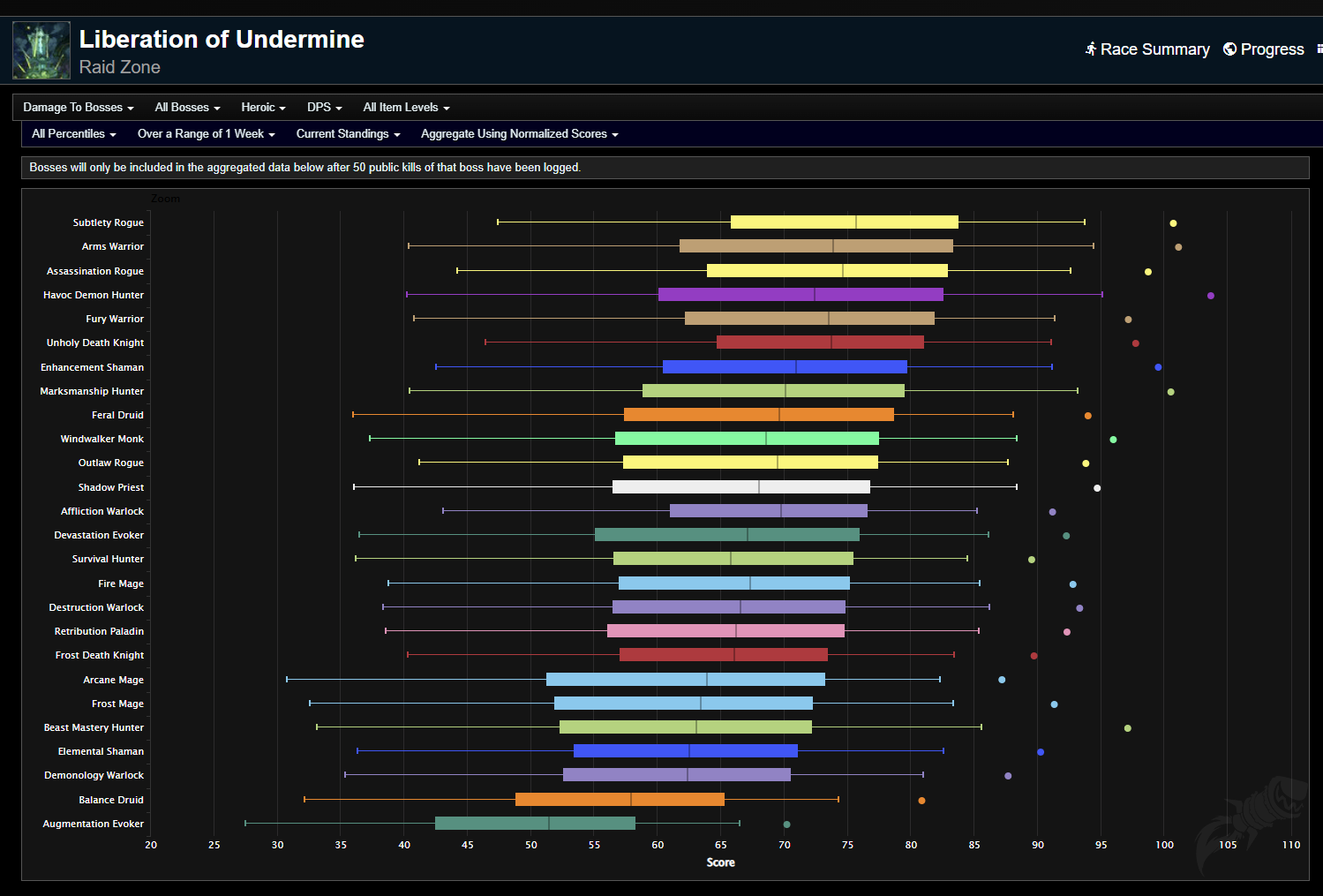Expand Aggregate Using Normalized Scores options

pos(519,134)
